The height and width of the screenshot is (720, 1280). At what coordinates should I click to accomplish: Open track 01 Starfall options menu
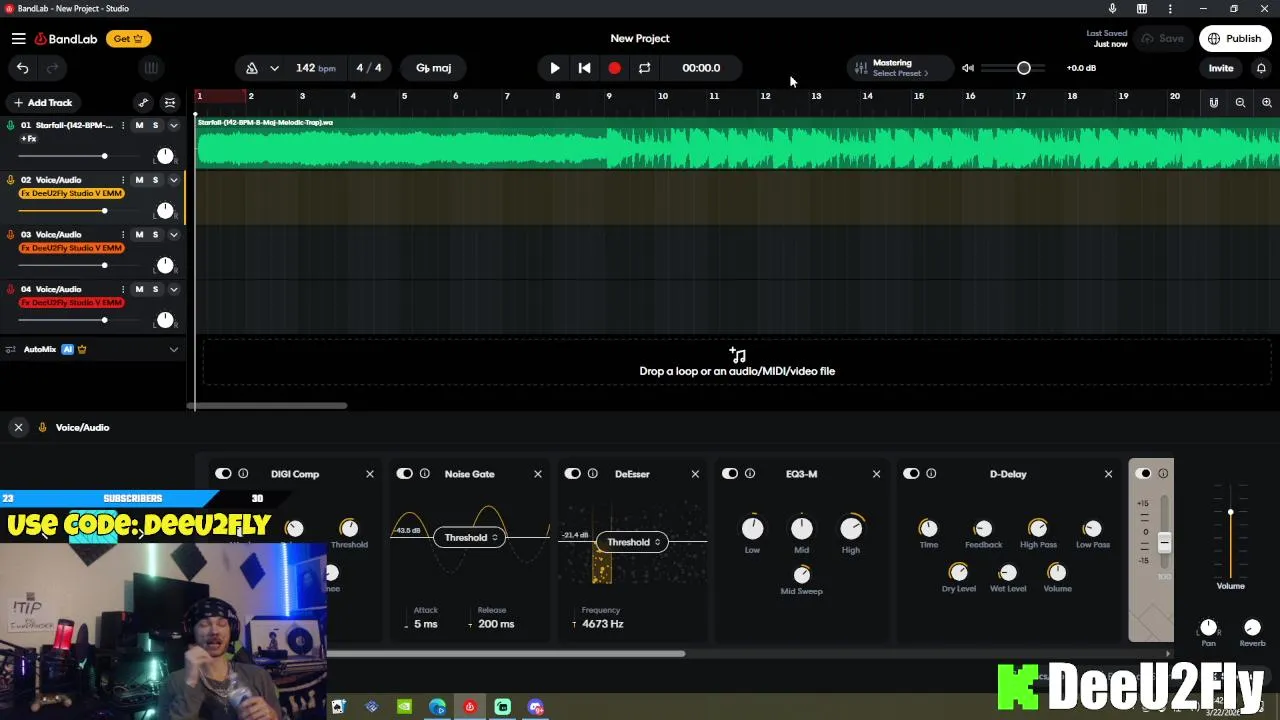tap(123, 125)
